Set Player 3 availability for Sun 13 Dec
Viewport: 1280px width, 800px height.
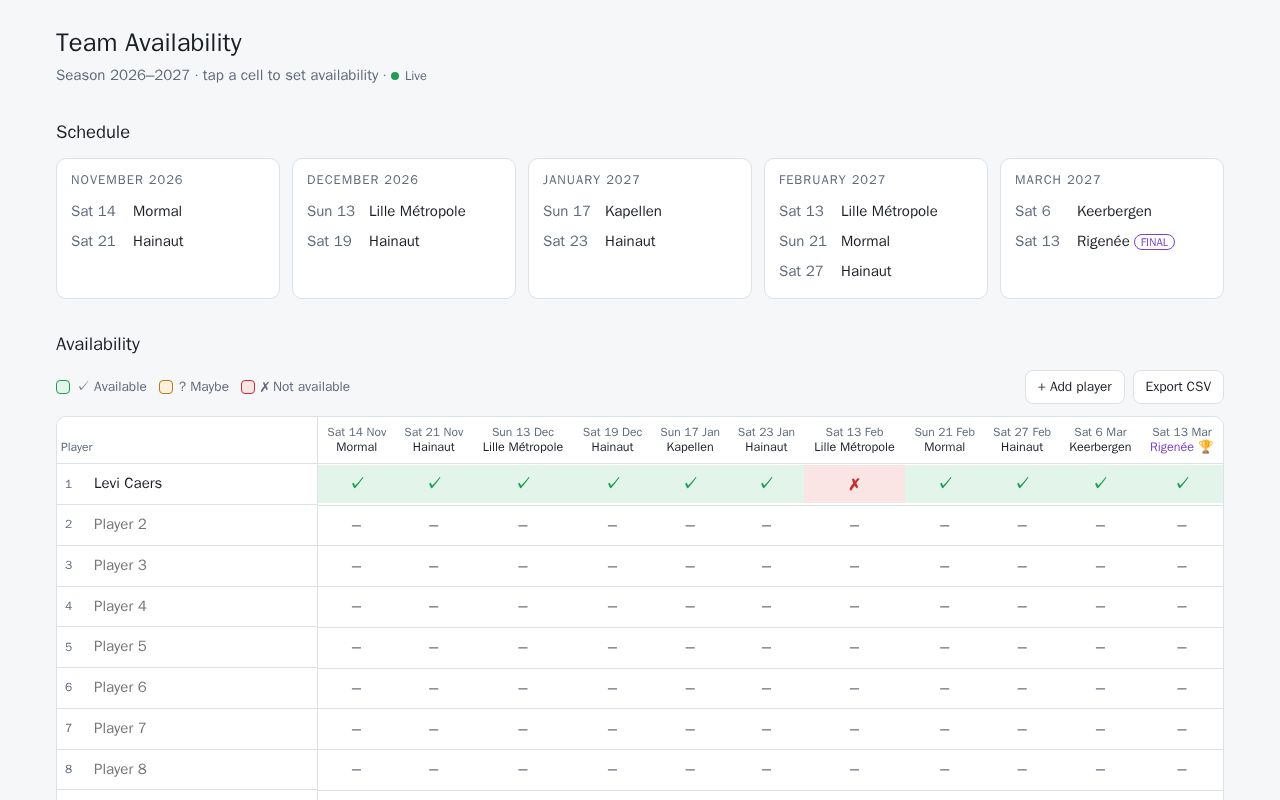point(523,566)
